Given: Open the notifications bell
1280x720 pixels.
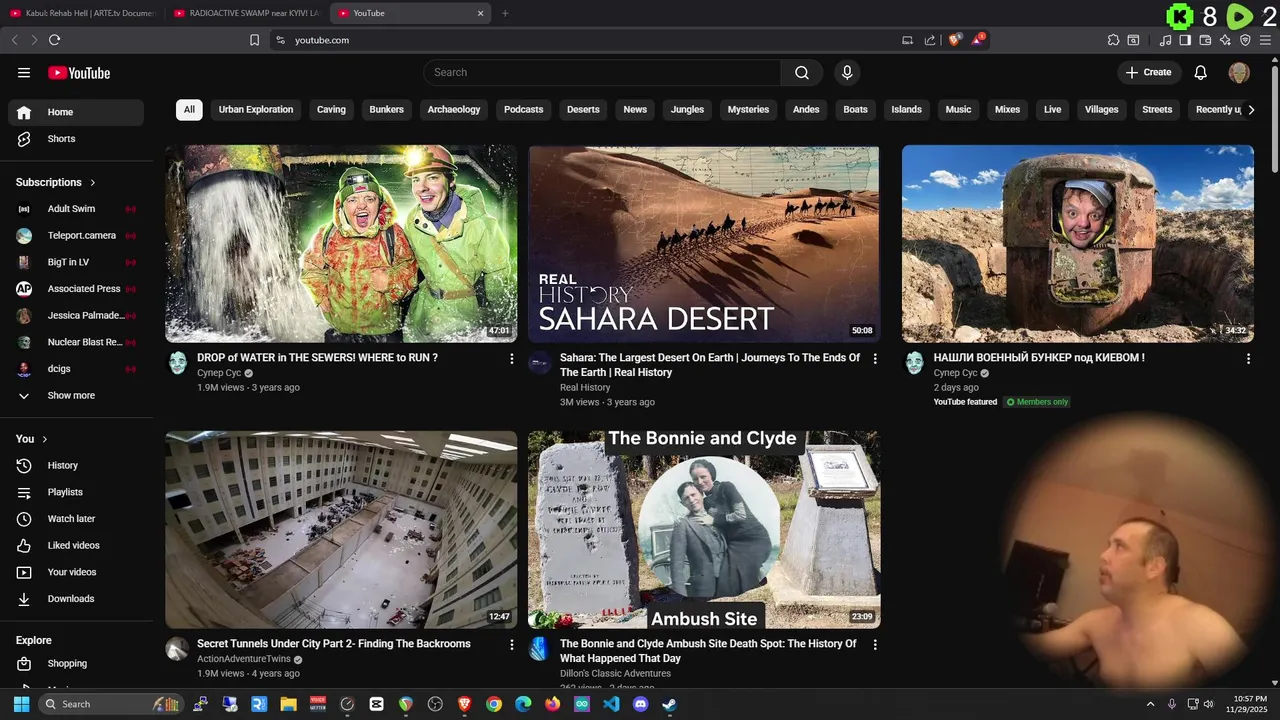Looking at the screenshot, I should point(1201,72).
